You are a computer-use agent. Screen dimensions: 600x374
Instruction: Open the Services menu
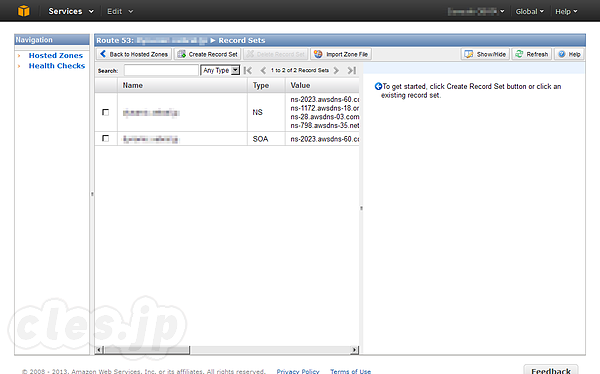pyautogui.click(x=71, y=11)
